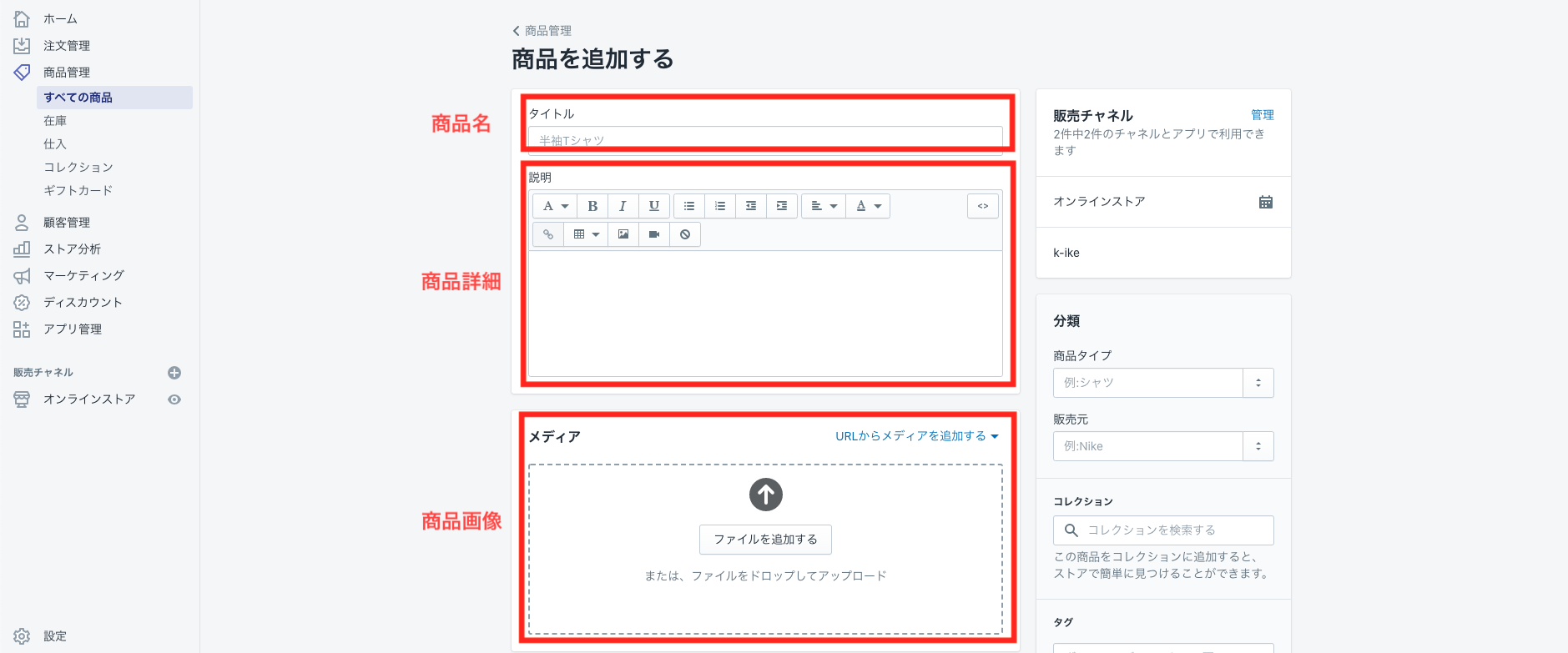Select ギフトカード submenu item

click(x=78, y=191)
